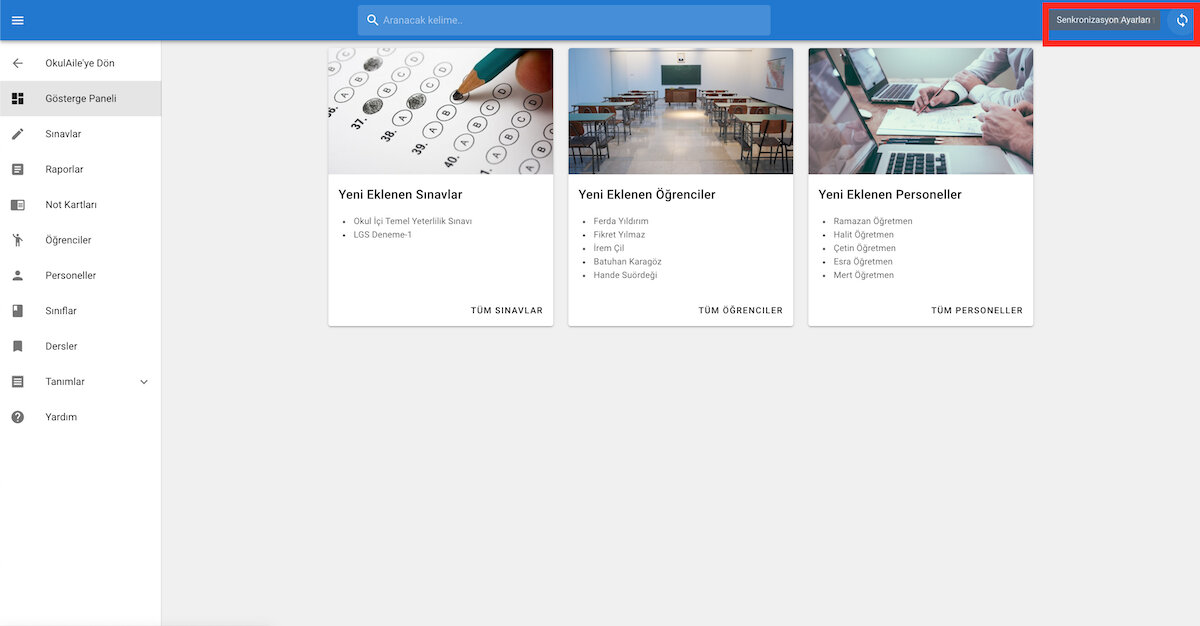Image resolution: width=1200 pixels, height=626 pixels.
Task: Click the Raporlar document icon
Action: (x=17, y=169)
